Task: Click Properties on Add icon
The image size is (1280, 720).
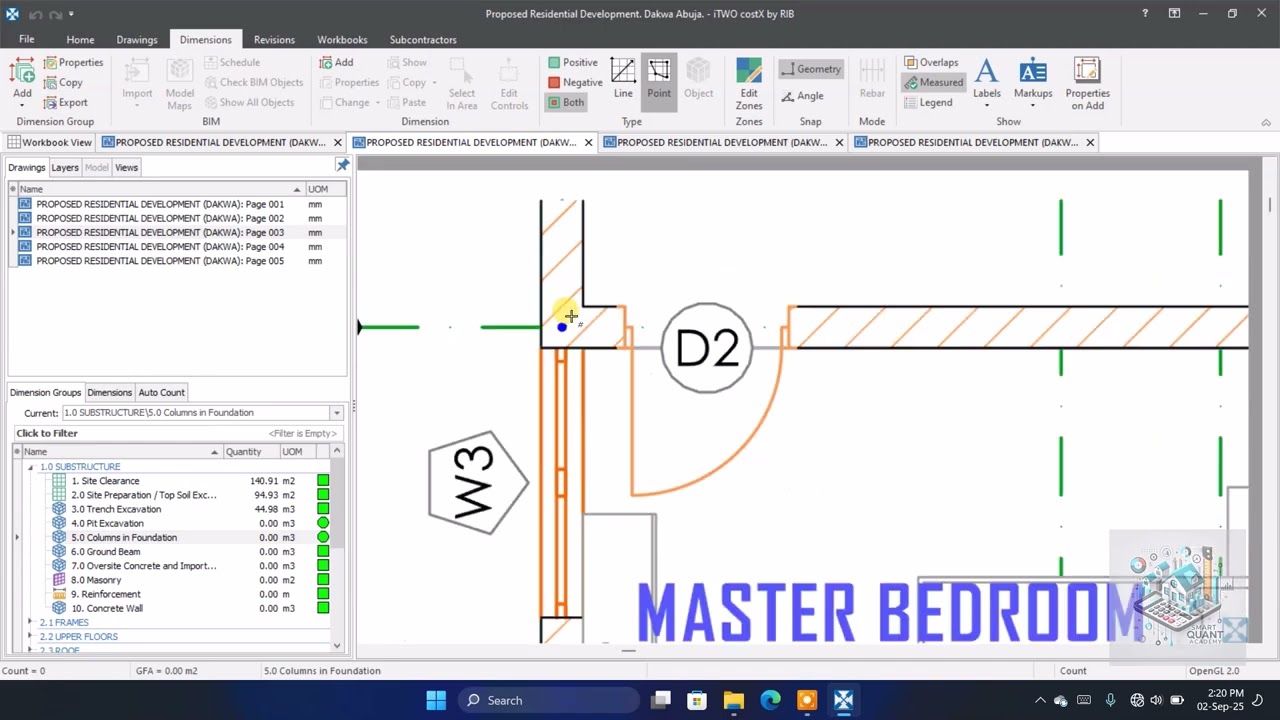Action: coord(1087,84)
